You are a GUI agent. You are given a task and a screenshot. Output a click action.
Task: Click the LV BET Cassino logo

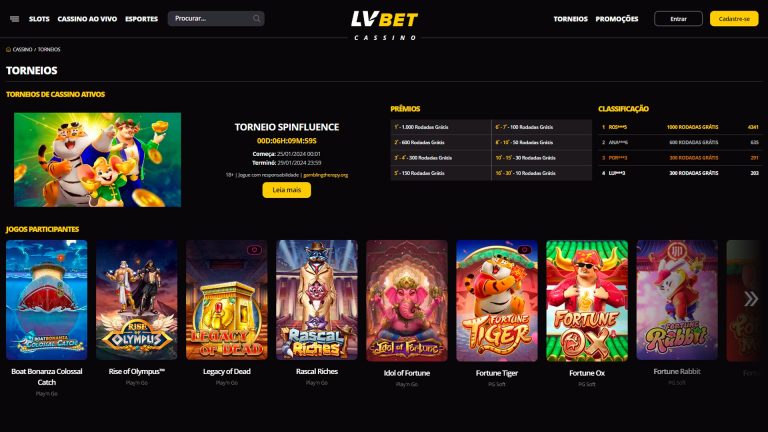click(384, 25)
